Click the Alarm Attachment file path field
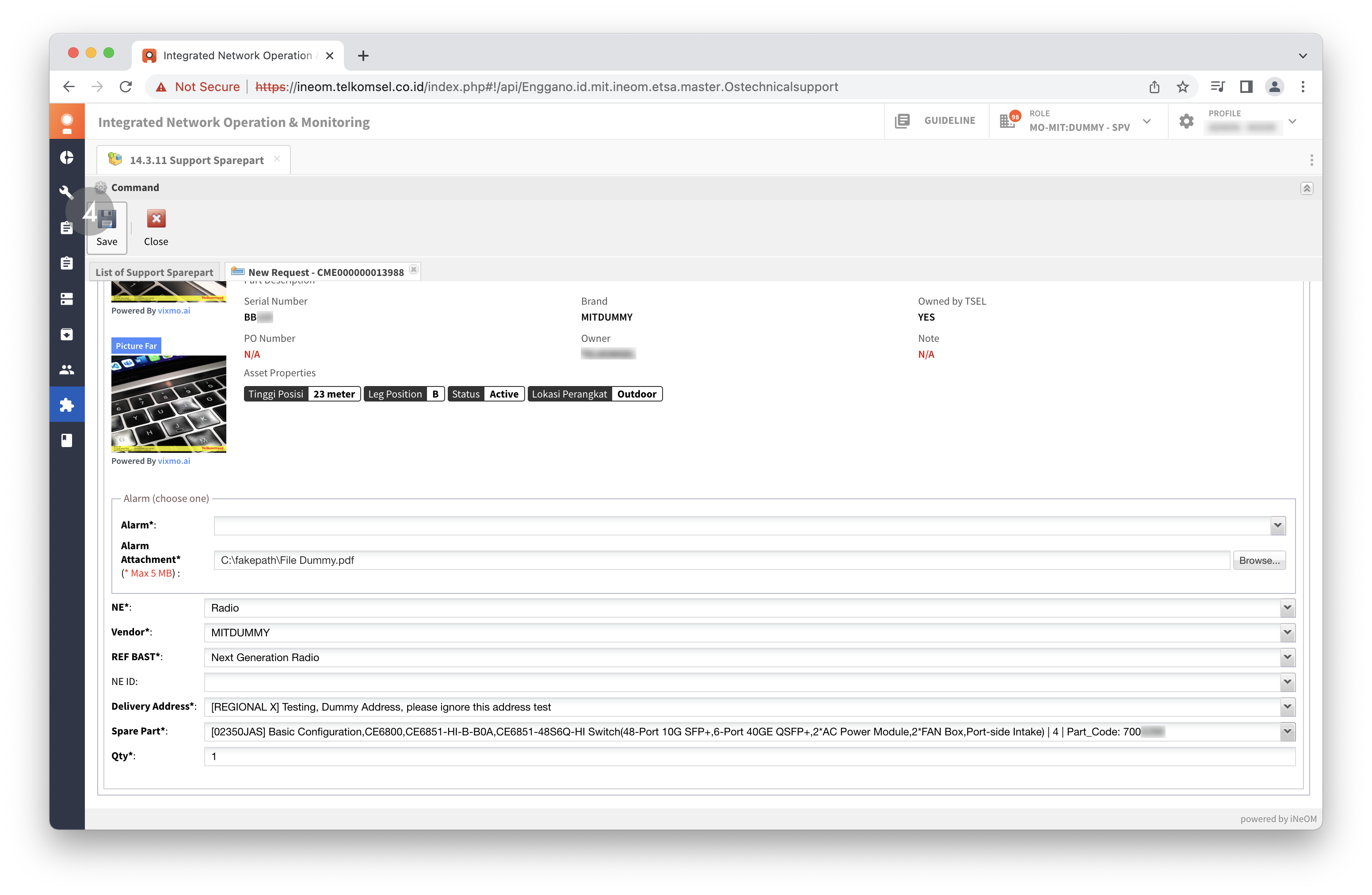This screenshot has height=895, width=1372. coord(722,561)
